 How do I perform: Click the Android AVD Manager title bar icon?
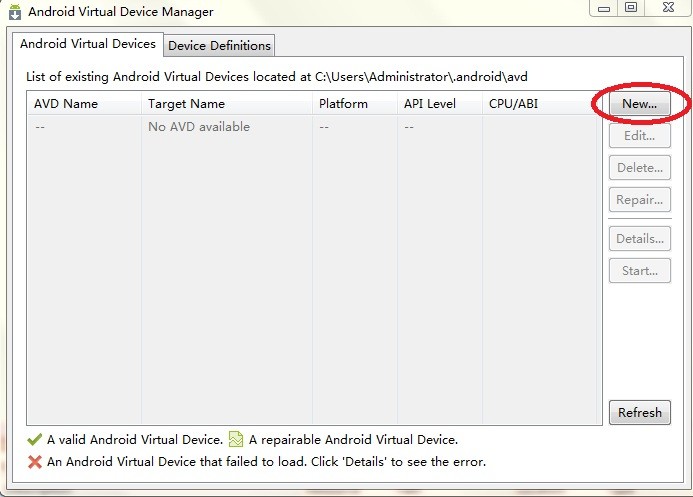coord(15,12)
